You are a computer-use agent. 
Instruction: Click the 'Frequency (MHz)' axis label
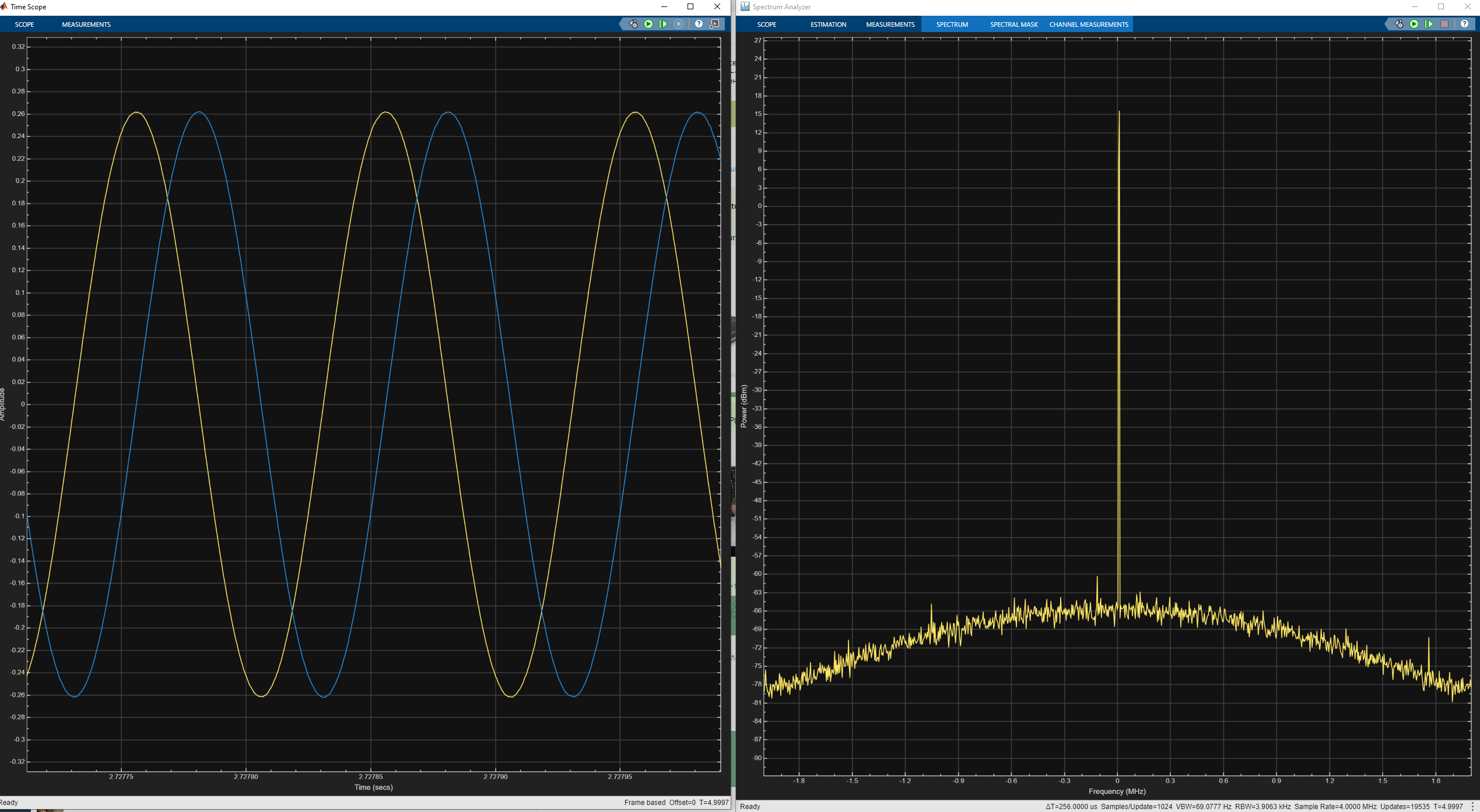pos(1117,792)
